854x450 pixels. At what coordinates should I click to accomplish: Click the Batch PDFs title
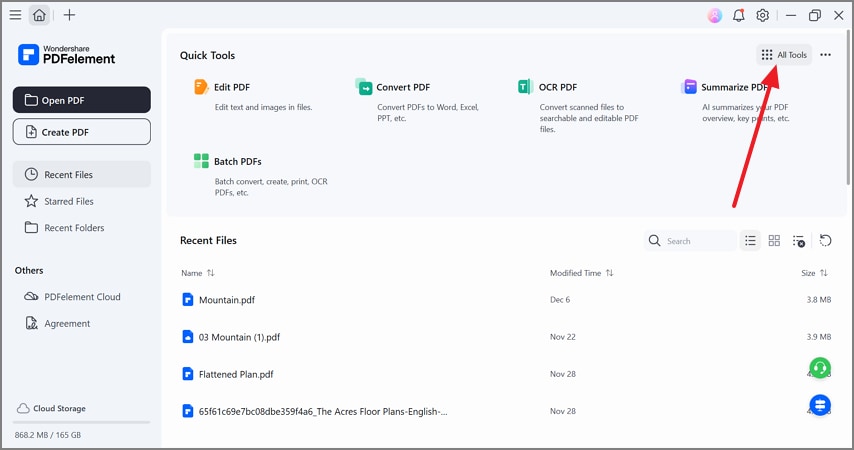point(237,162)
